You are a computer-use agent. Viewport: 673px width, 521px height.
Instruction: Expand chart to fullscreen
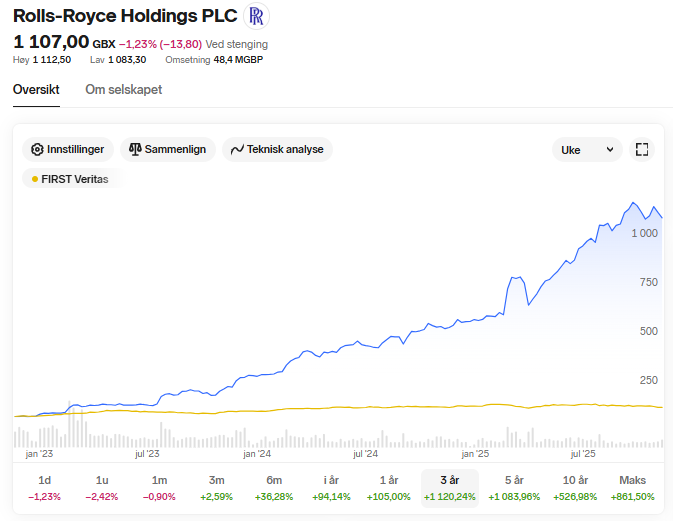[x=643, y=149]
